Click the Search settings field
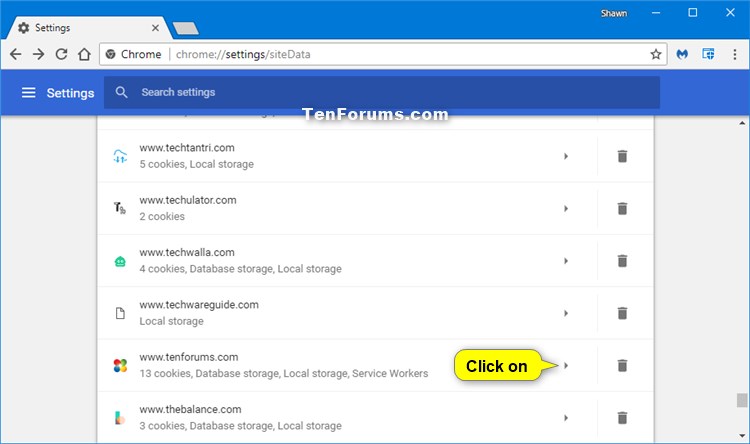The height and width of the screenshot is (444, 750). [x=382, y=92]
